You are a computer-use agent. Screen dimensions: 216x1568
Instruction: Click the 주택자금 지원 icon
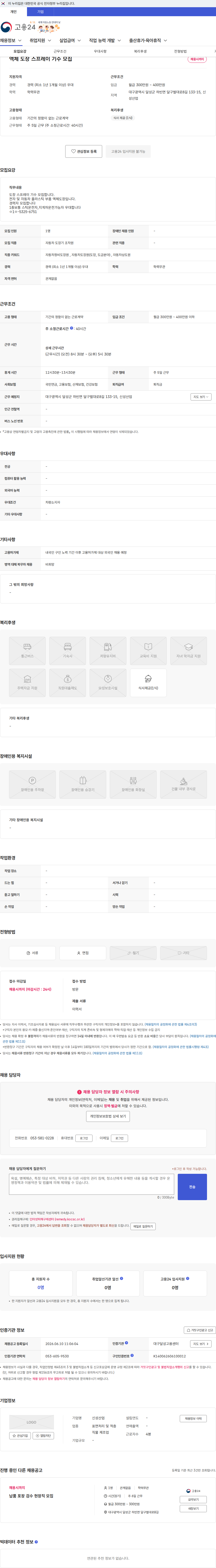(27, 682)
